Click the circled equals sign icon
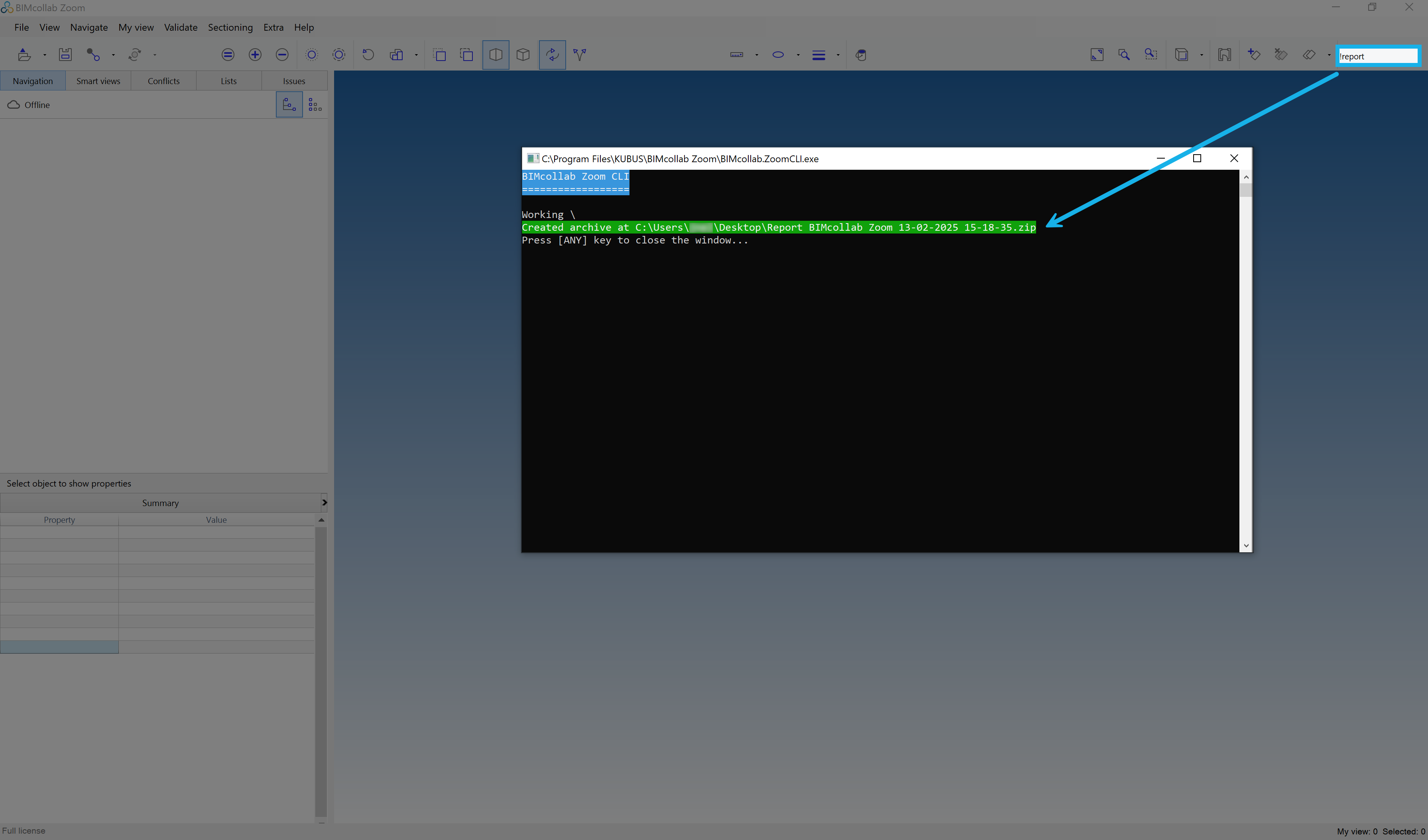This screenshot has width=1428, height=840. click(x=228, y=55)
